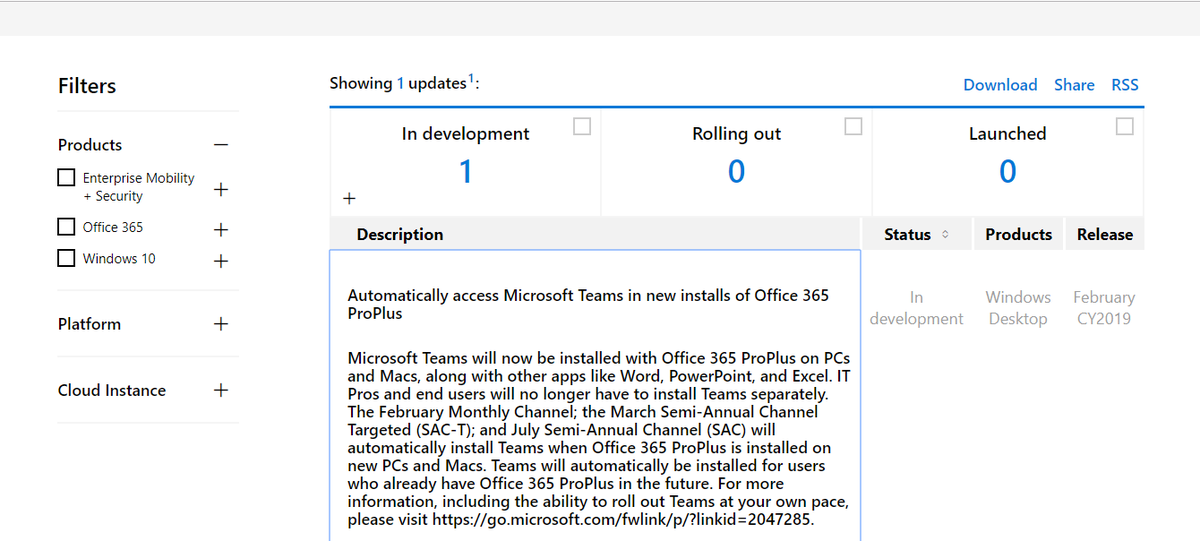Expand Windows 10 sub-options

221,260
